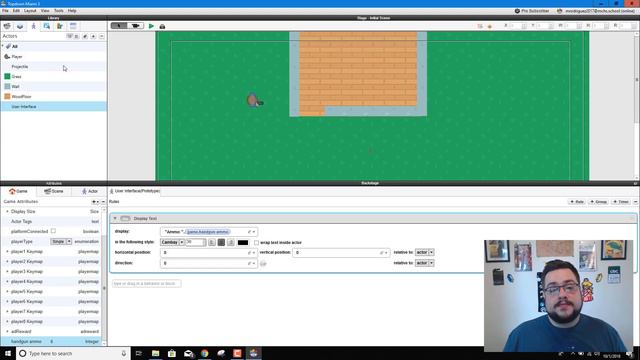Expand the Display Size attribute
The image size is (640, 360).
(7, 211)
